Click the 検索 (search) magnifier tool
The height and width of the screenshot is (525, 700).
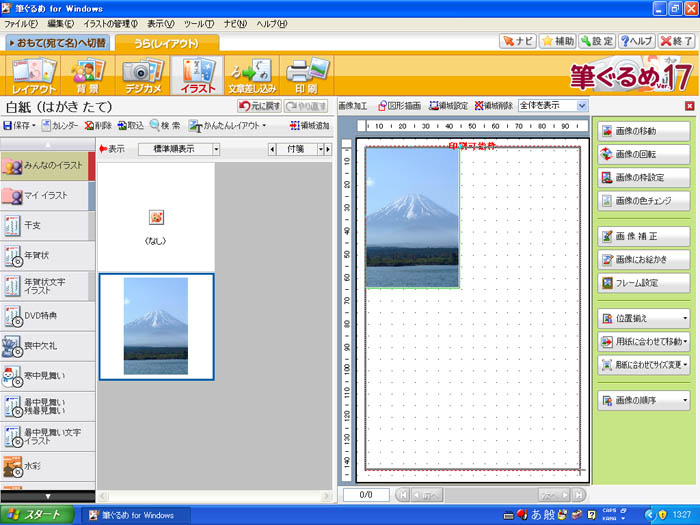coord(166,126)
